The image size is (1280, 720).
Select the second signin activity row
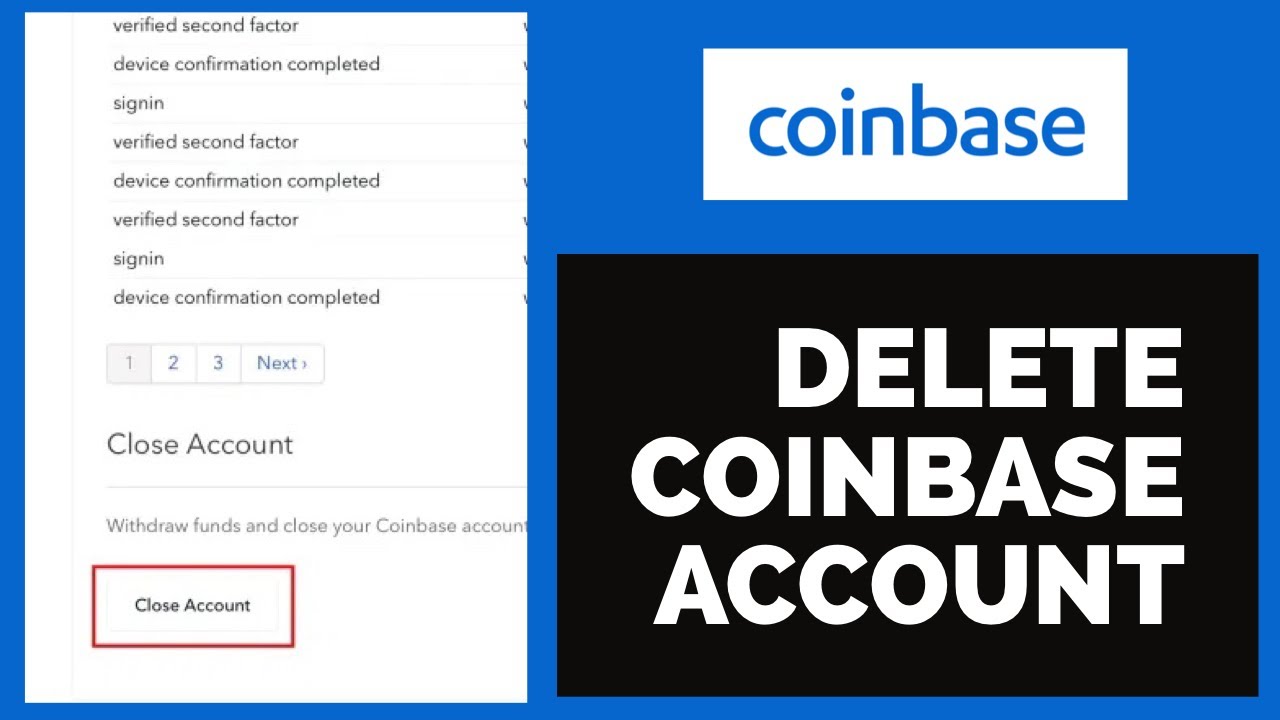point(316,259)
